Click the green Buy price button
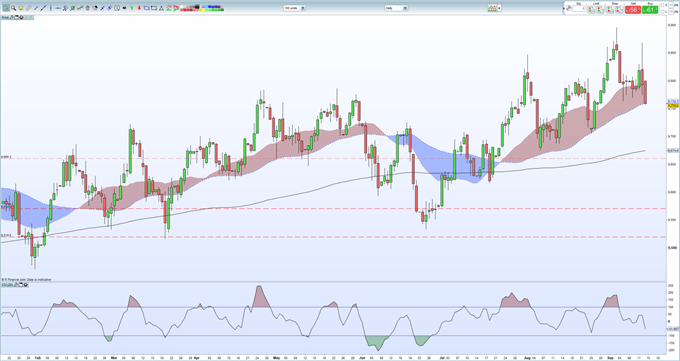 coord(650,10)
